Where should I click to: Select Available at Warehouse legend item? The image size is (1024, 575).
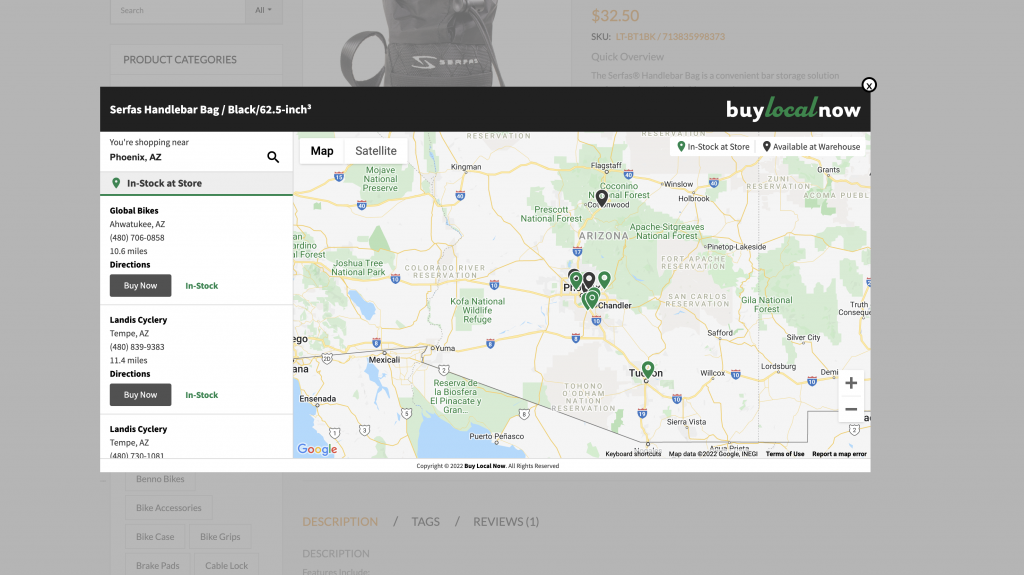[x=811, y=147]
